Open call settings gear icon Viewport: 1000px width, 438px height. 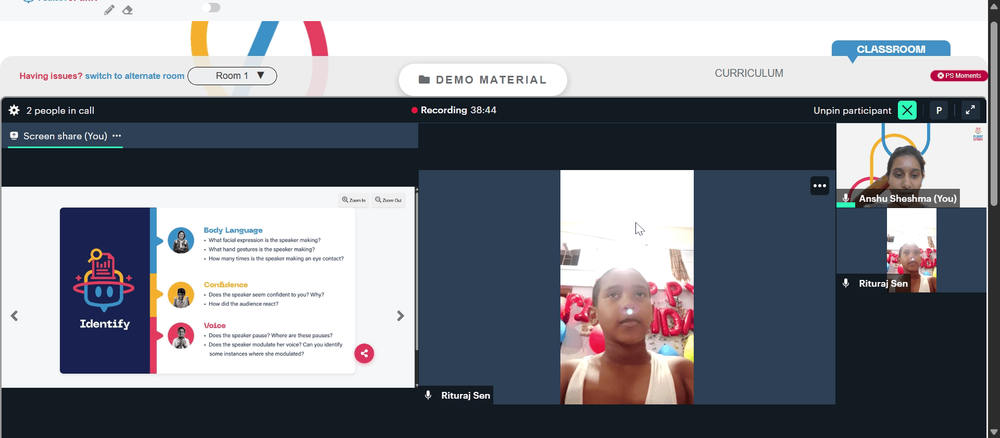coord(14,110)
